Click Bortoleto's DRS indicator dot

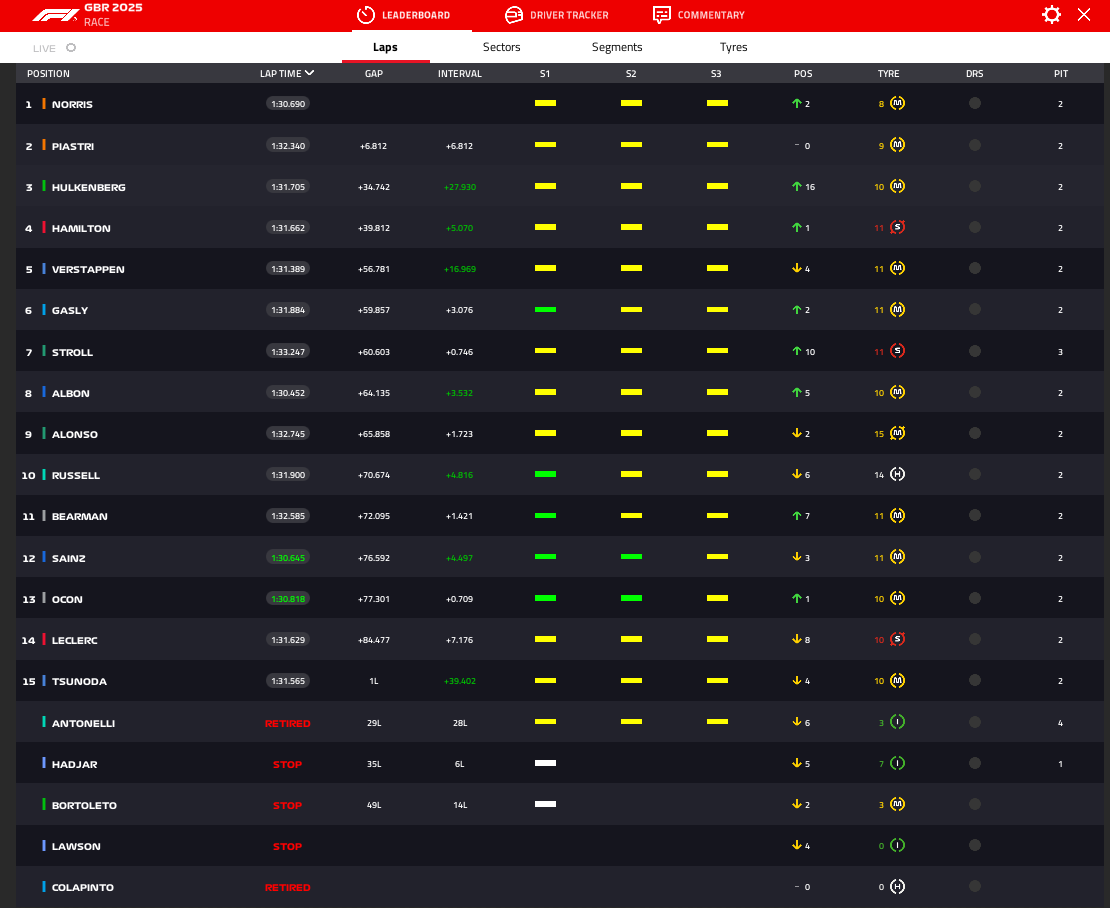point(975,804)
